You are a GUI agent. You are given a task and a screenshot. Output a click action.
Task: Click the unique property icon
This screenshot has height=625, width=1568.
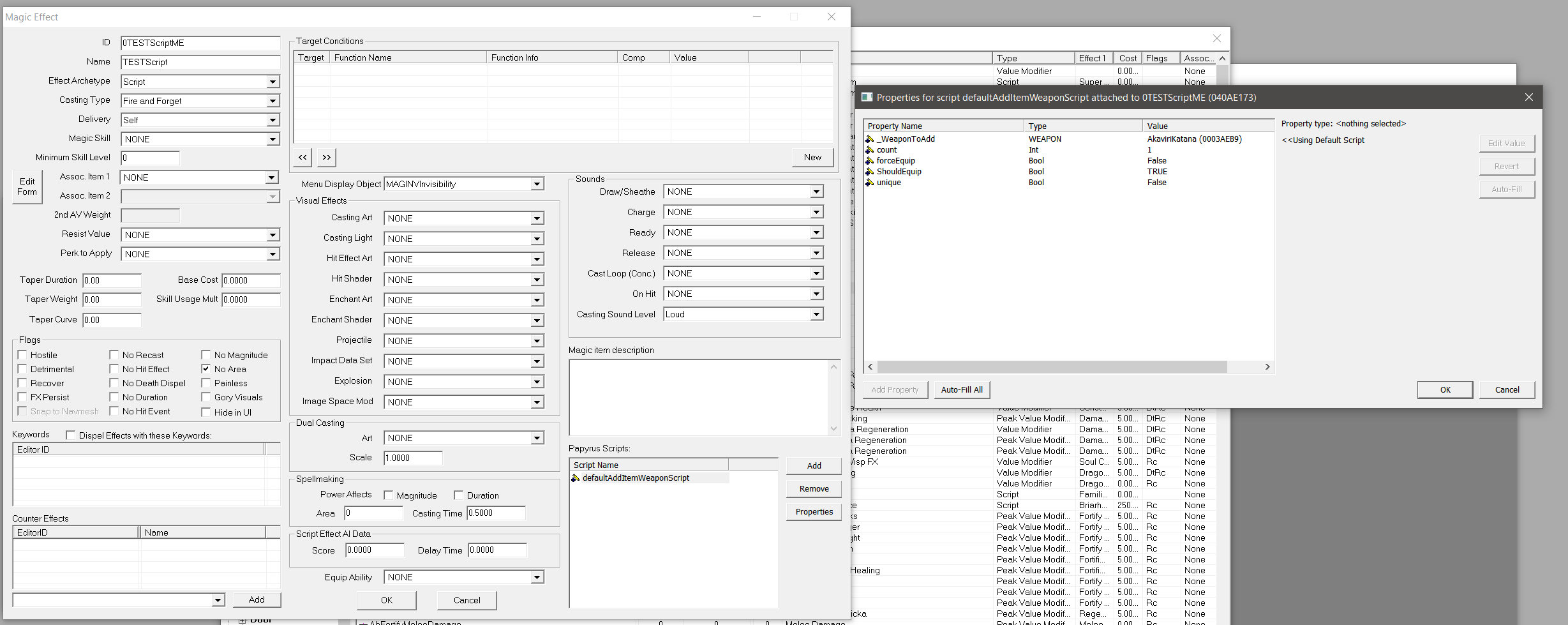[x=870, y=182]
